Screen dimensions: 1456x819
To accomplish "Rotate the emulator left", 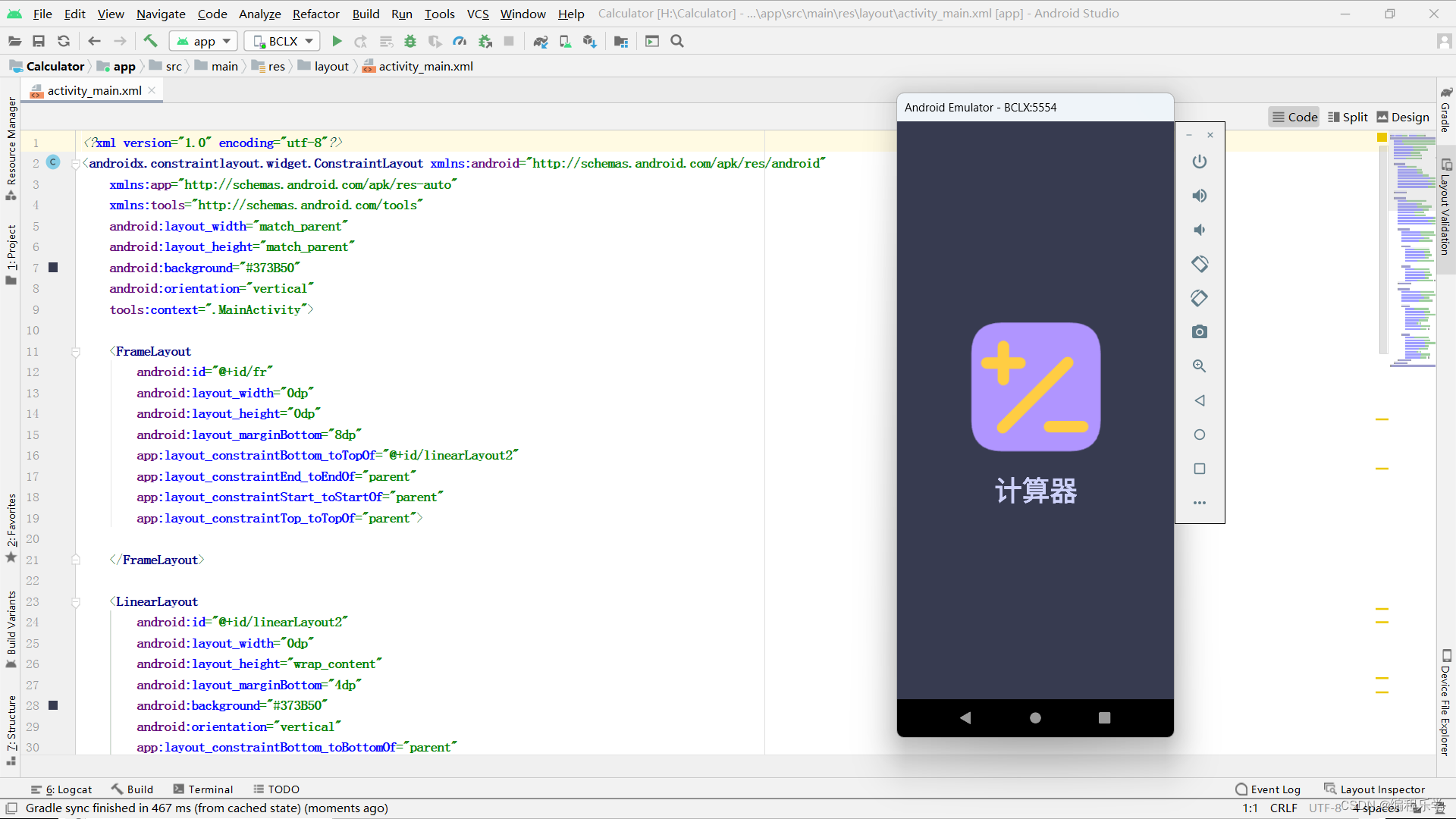I will click(x=1199, y=264).
